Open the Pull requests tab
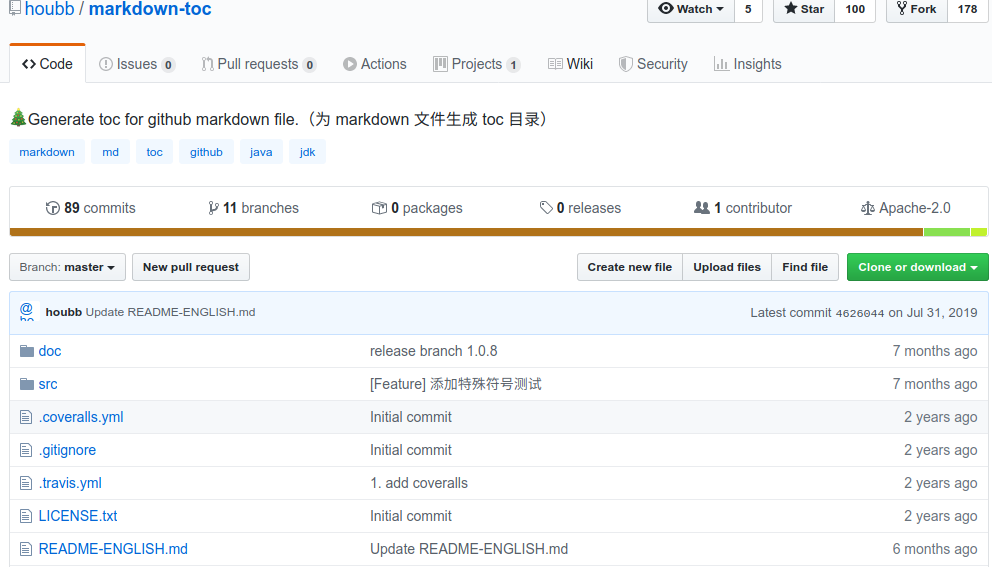 tap(259, 64)
